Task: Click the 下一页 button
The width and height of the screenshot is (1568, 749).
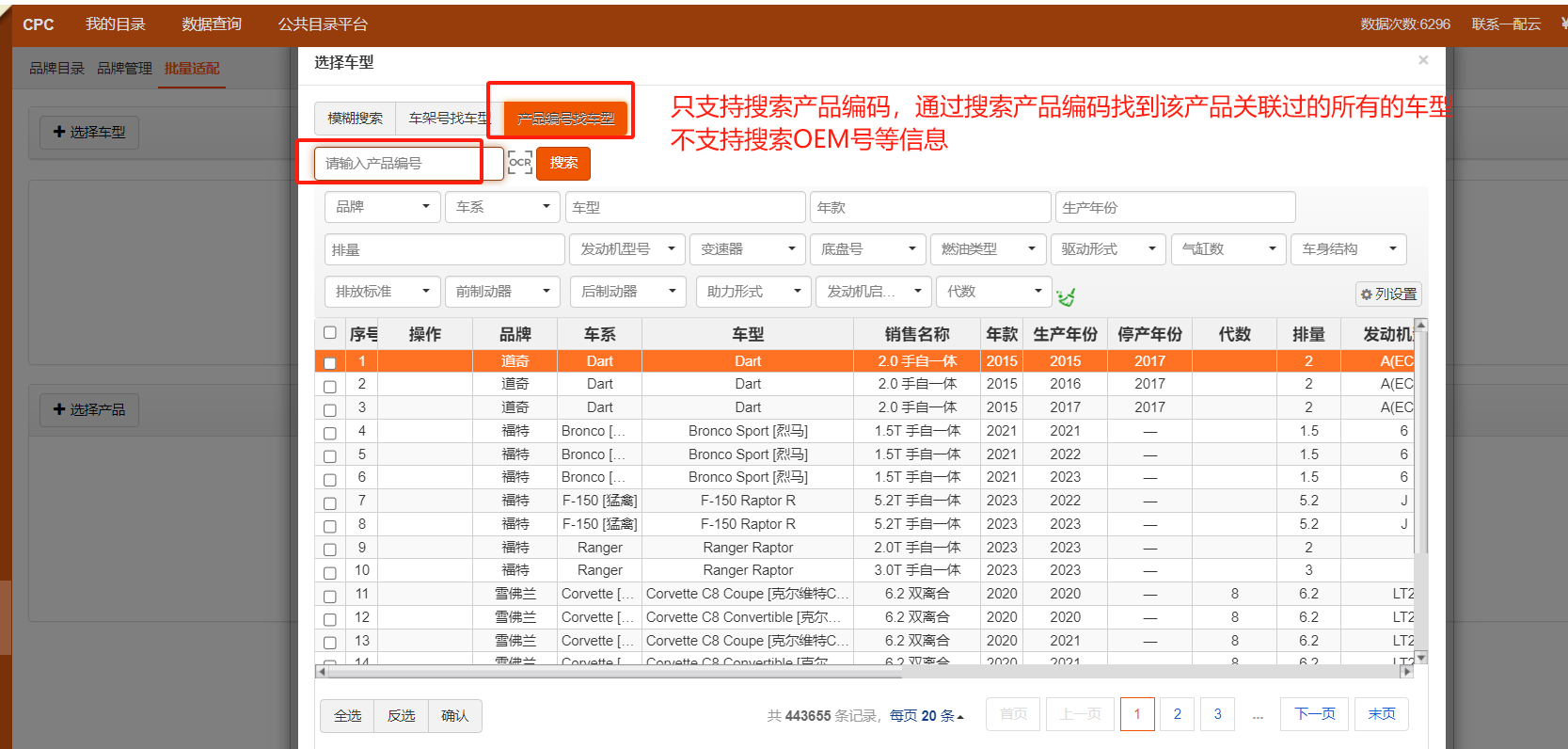Action: [1314, 714]
